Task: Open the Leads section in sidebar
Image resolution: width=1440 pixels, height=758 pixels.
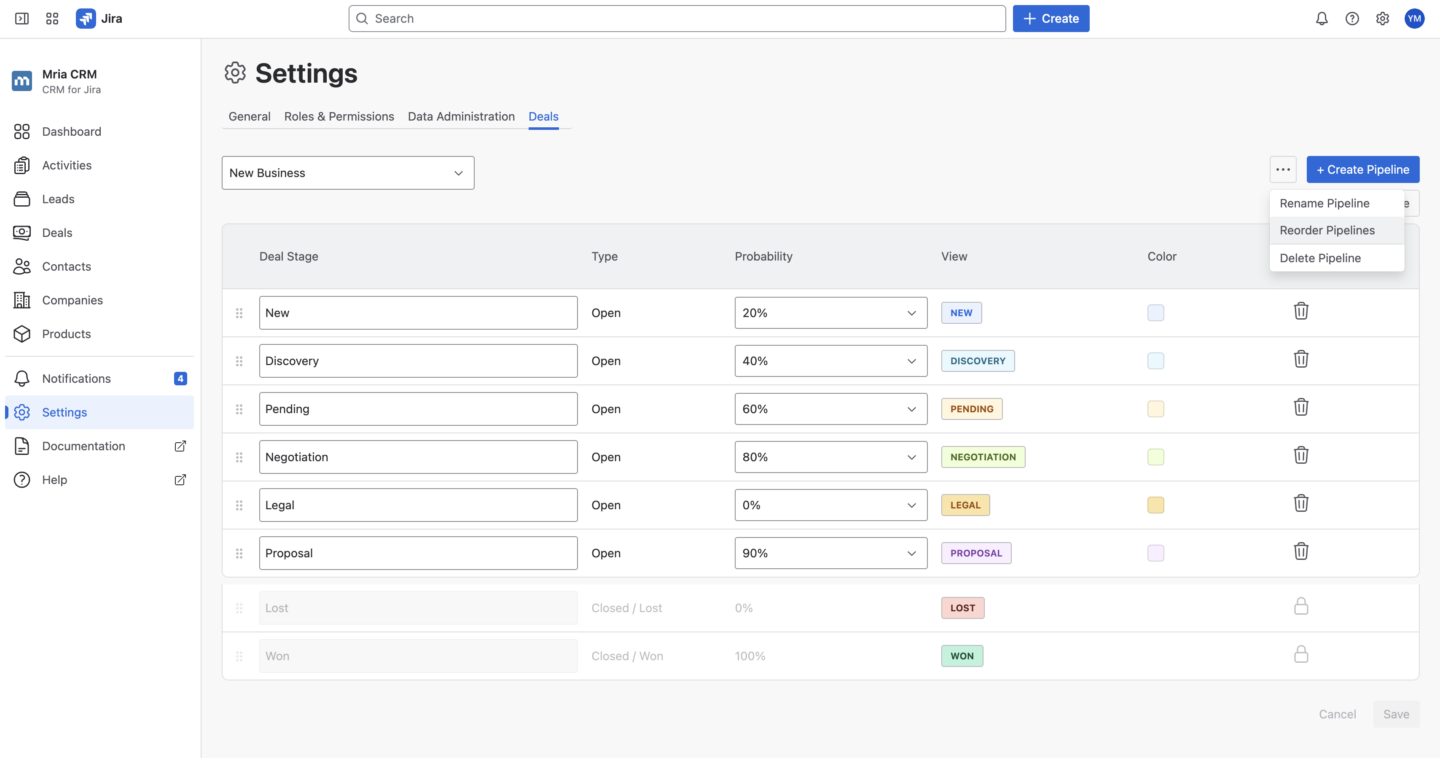Action: [x=58, y=198]
